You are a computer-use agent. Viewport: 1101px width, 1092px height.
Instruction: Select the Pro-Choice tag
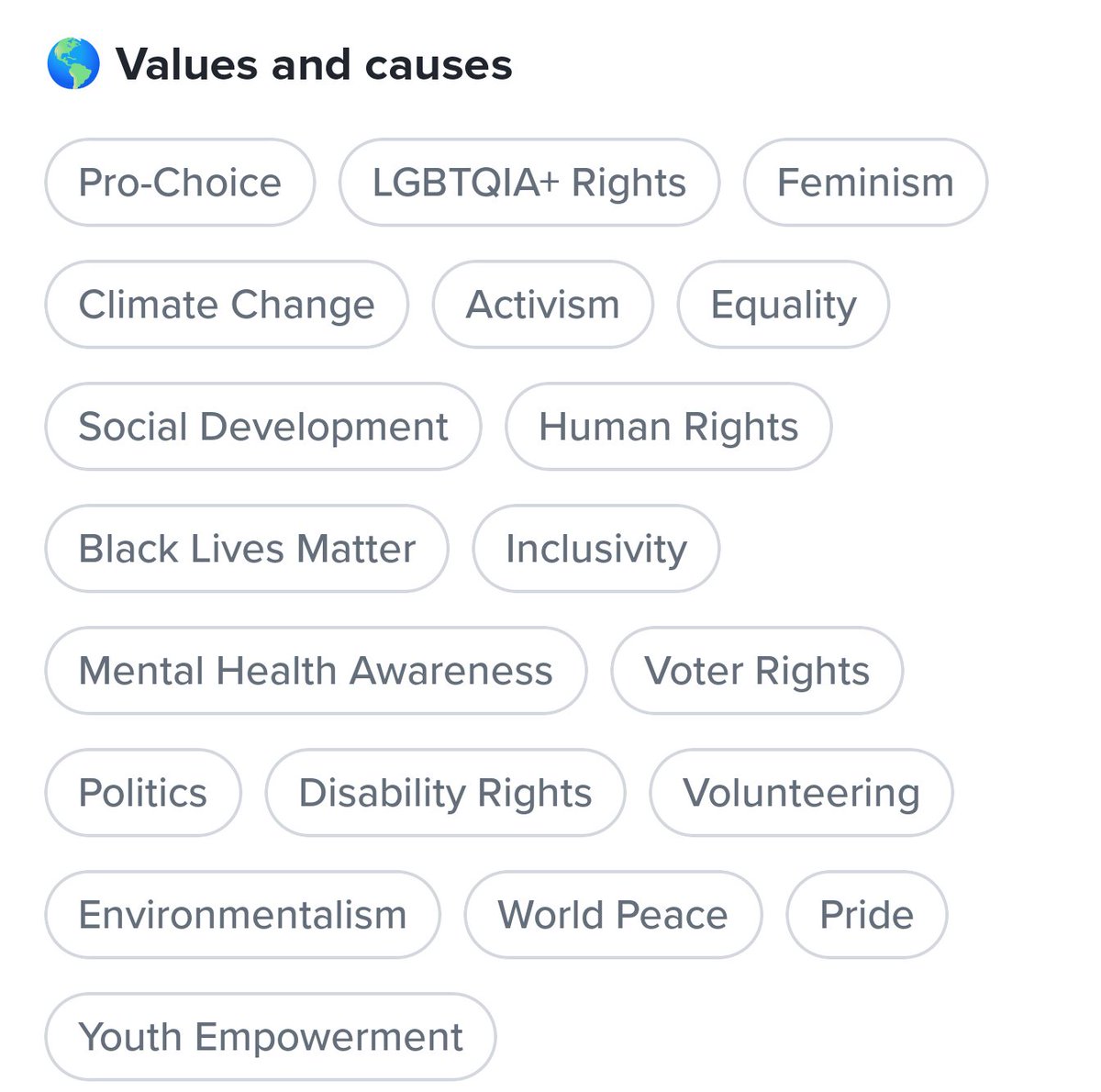180,182
